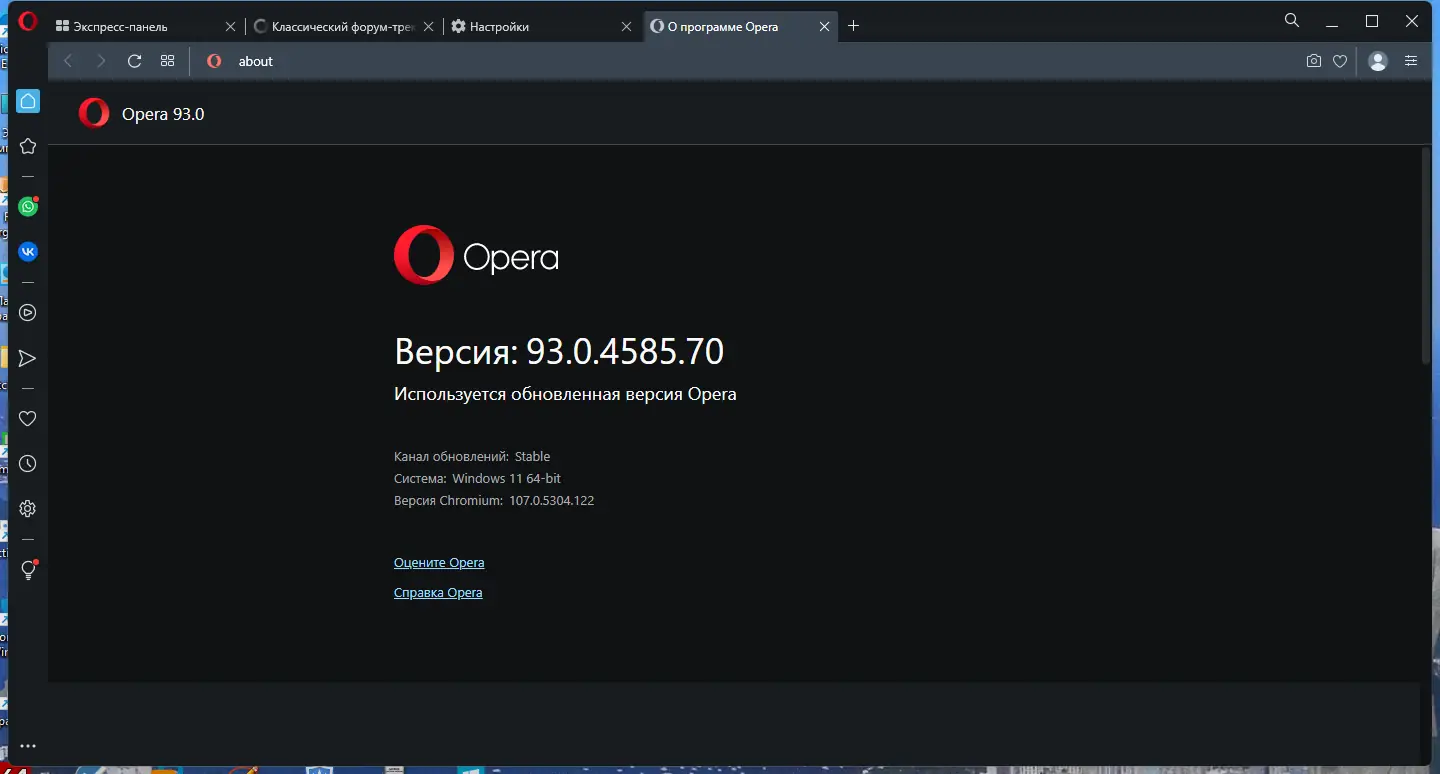
Task: Open search in tabs magnifier
Action: pyautogui.click(x=1292, y=20)
